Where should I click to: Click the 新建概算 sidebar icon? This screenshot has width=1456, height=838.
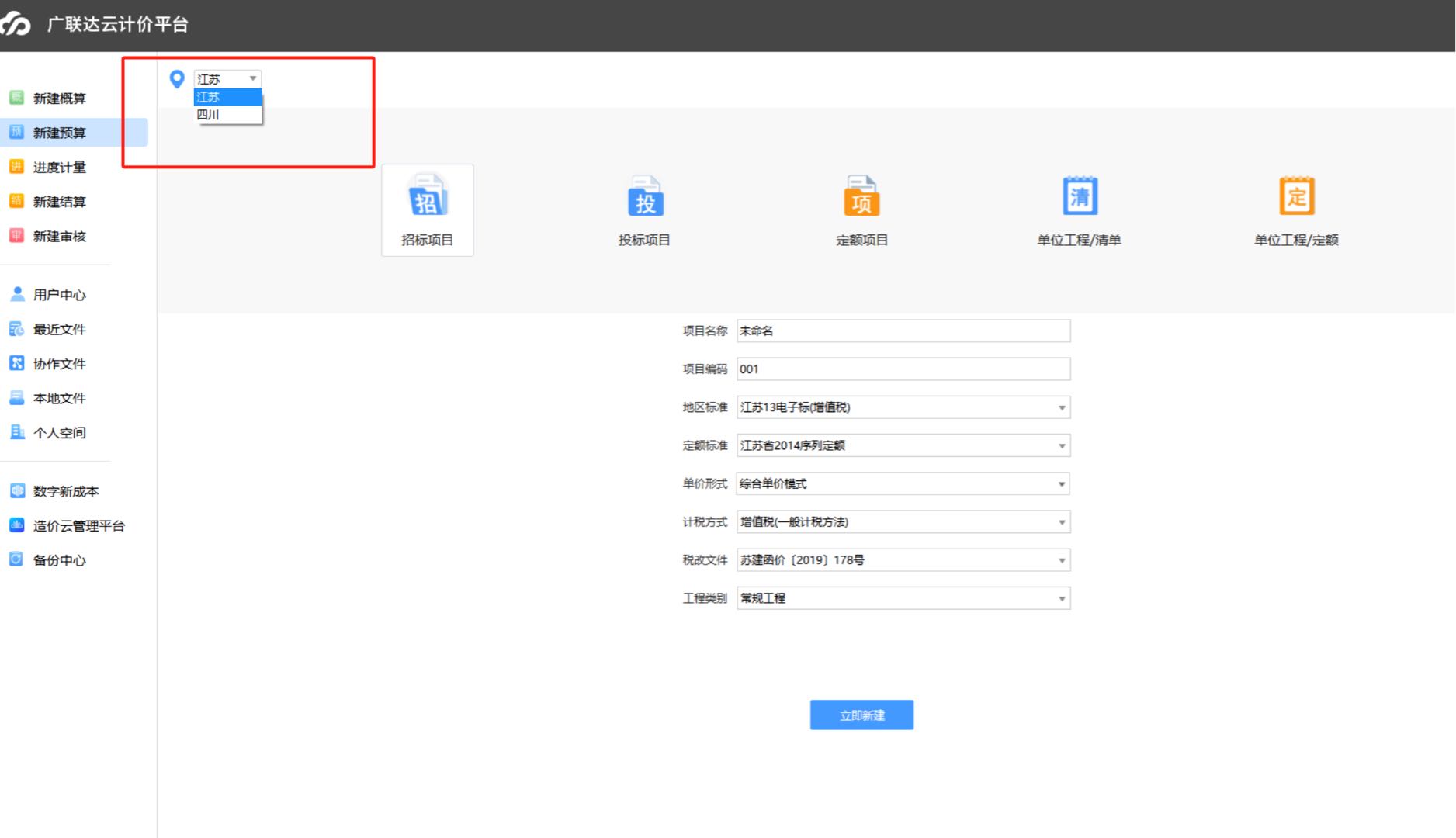tap(16, 98)
